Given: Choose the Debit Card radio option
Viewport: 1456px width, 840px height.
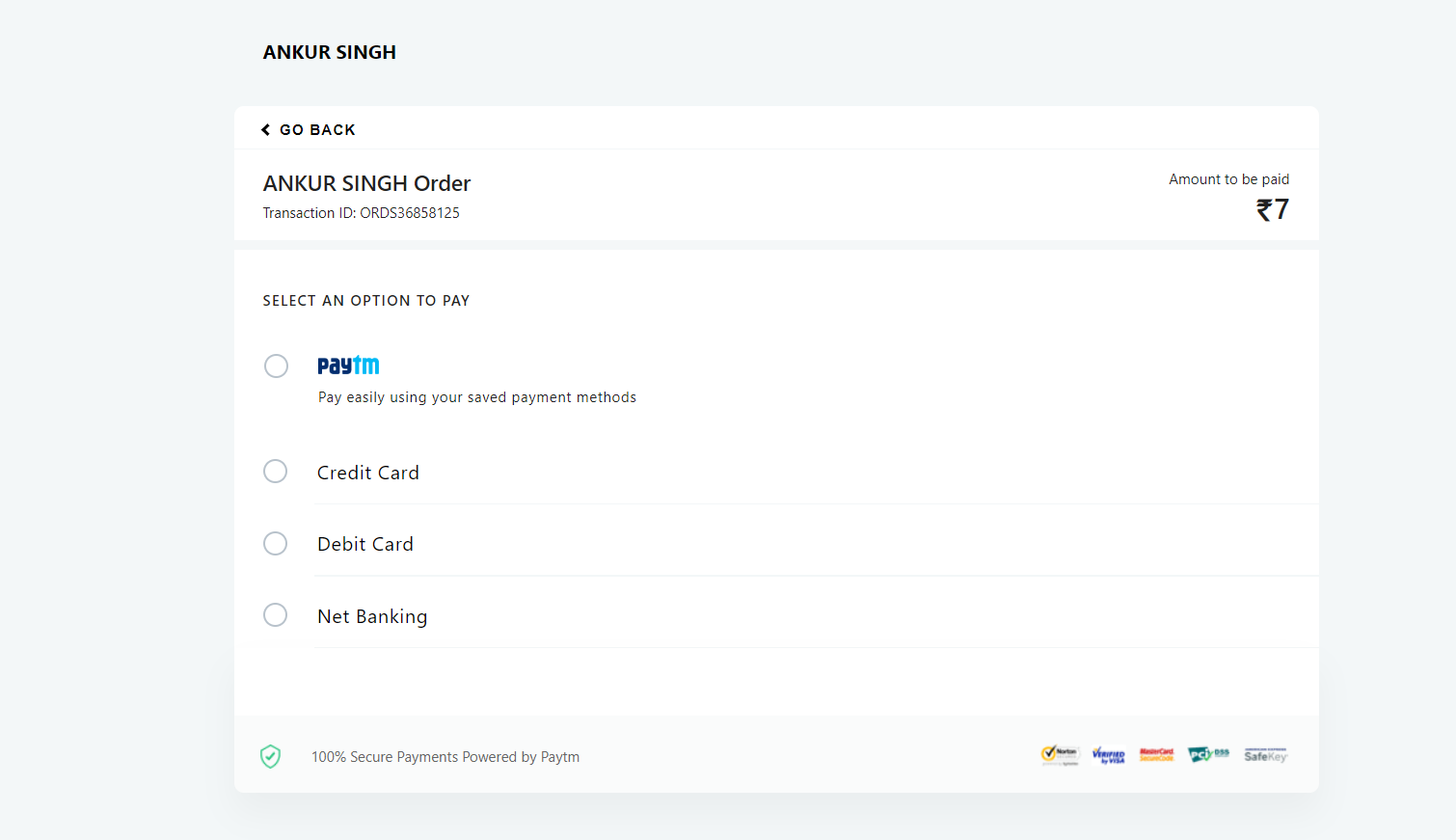Looking at the screenshot, I should tap(276, 544).
